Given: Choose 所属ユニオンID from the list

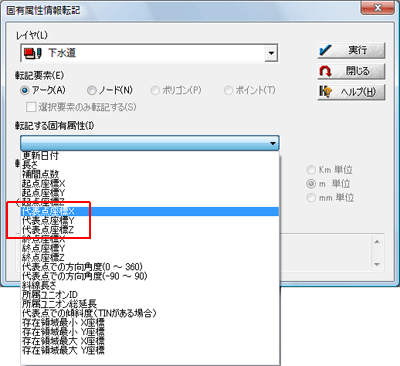Looking at the screenshot, I should (150, 295).
